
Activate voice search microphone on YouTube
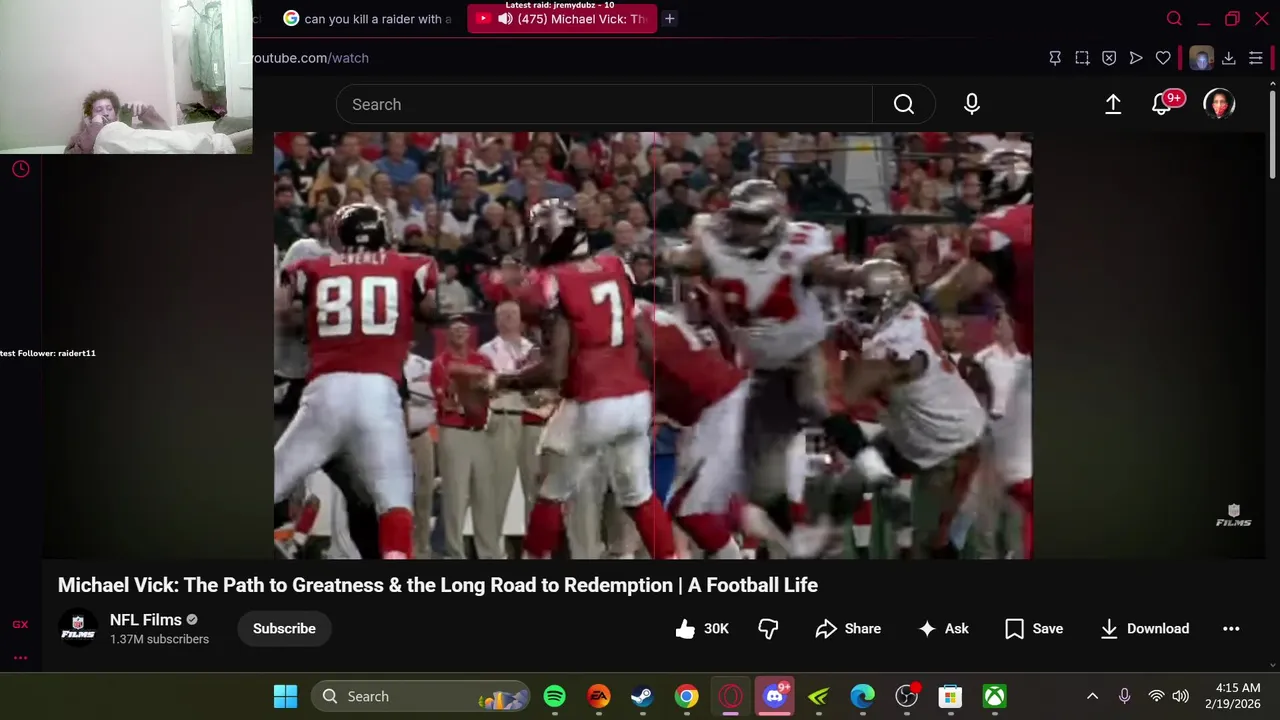tap(972, 104)
